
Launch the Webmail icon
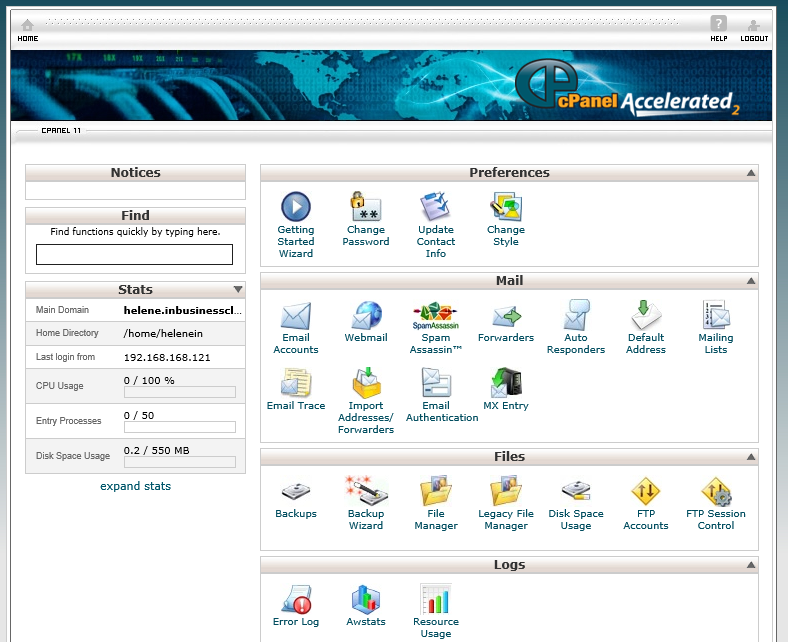click(366, 315)
